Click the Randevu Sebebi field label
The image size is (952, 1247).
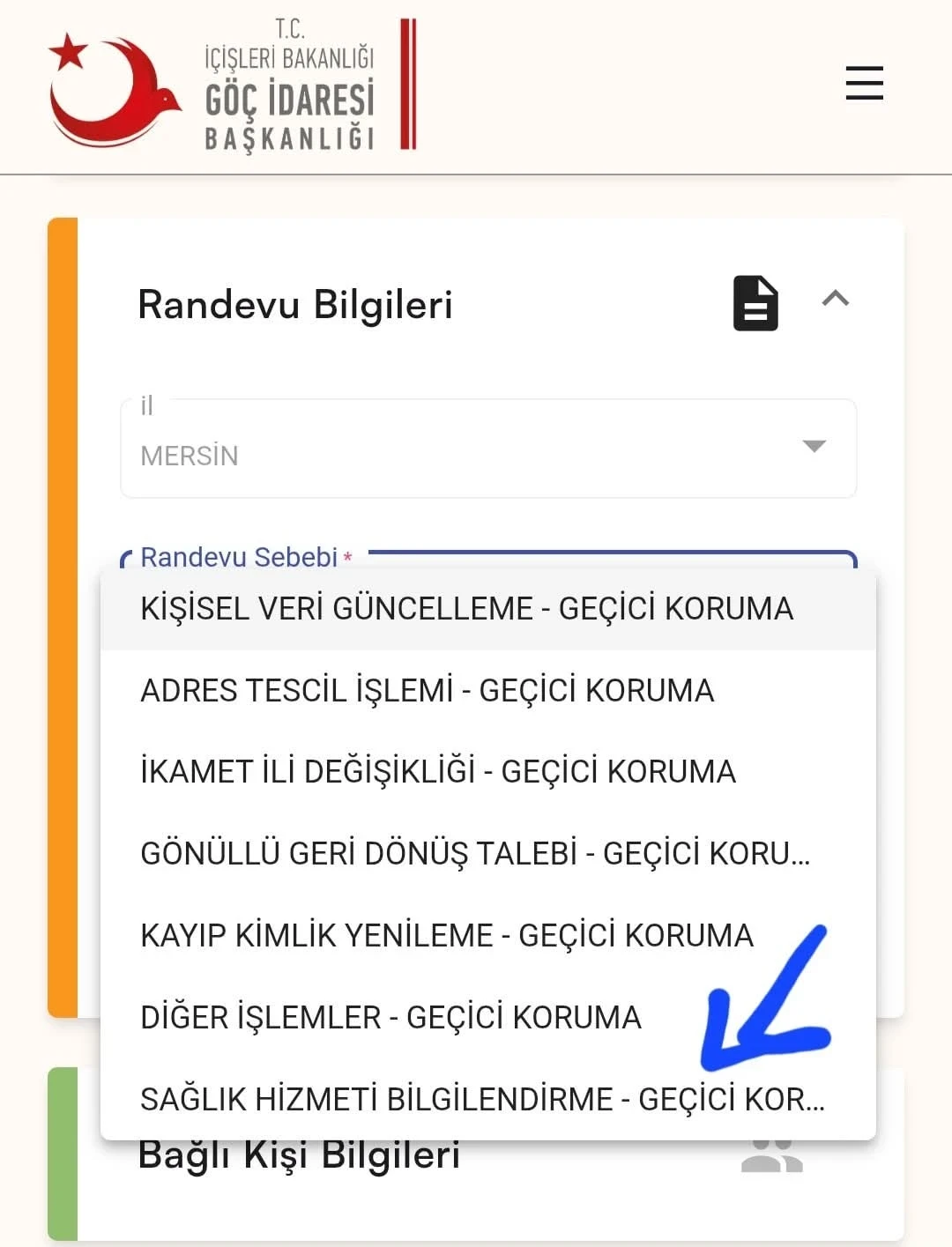pyautogui.click(x=239, y=557)
